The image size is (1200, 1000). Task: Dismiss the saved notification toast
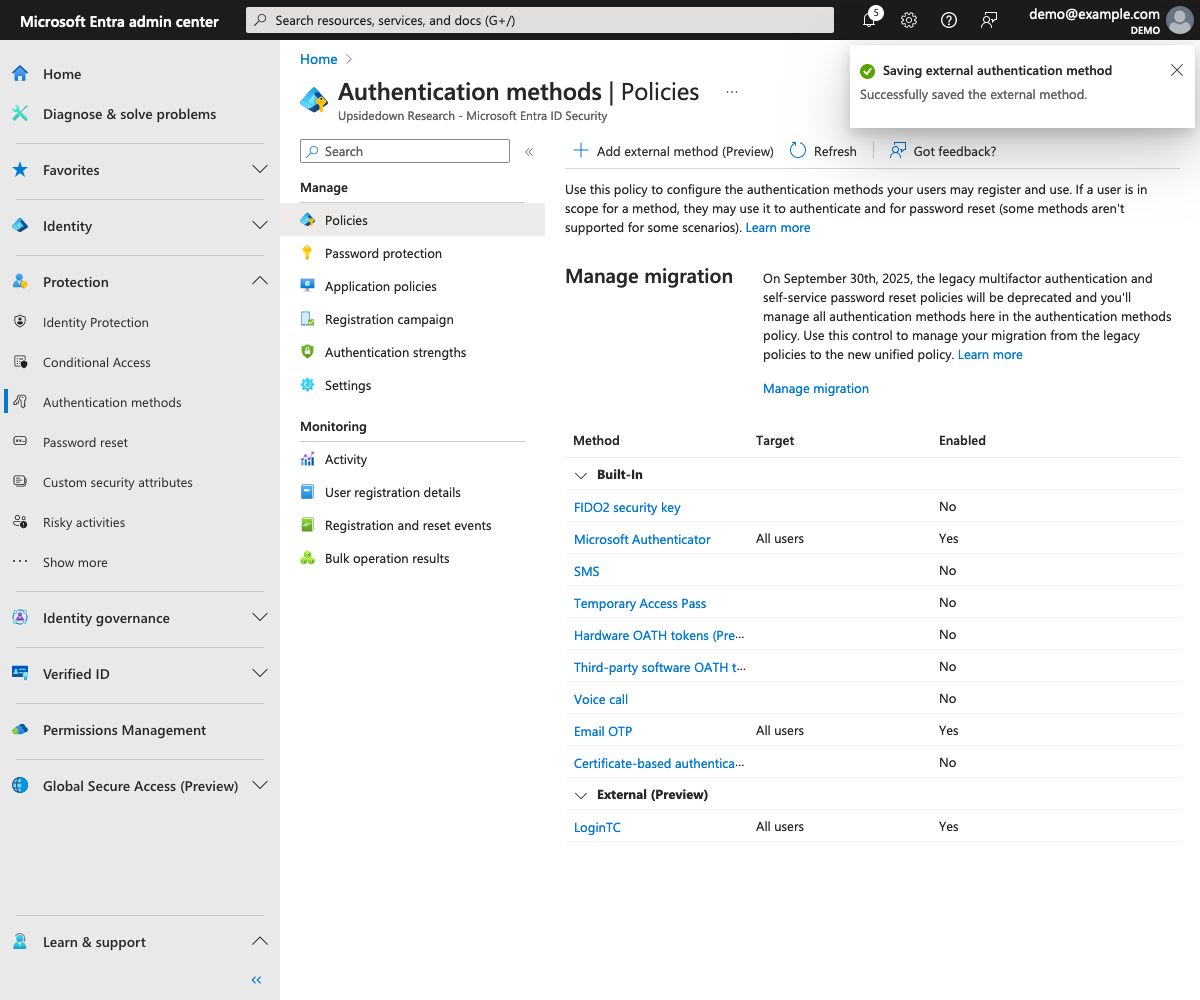click(x=1176, y=70)
